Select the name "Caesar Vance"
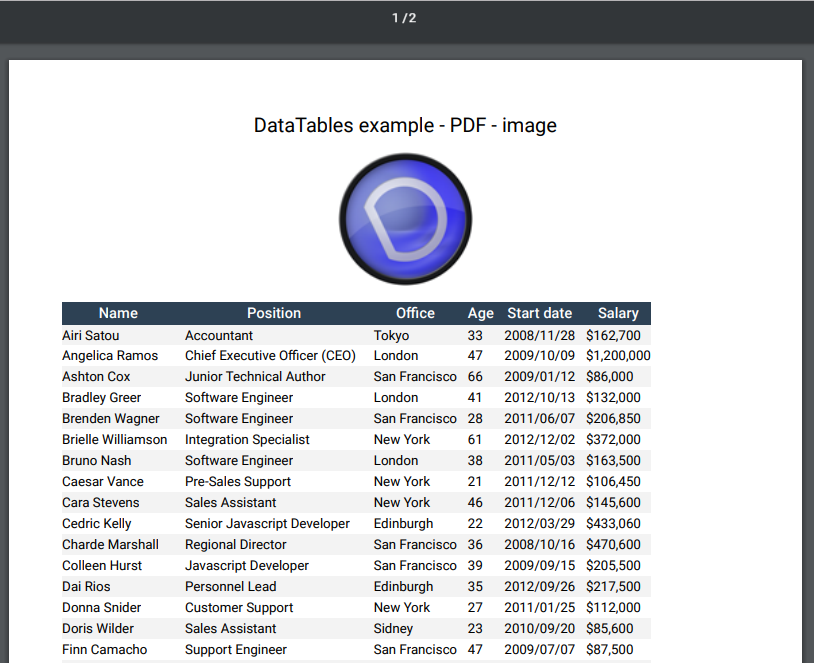 tap(103, 482)
